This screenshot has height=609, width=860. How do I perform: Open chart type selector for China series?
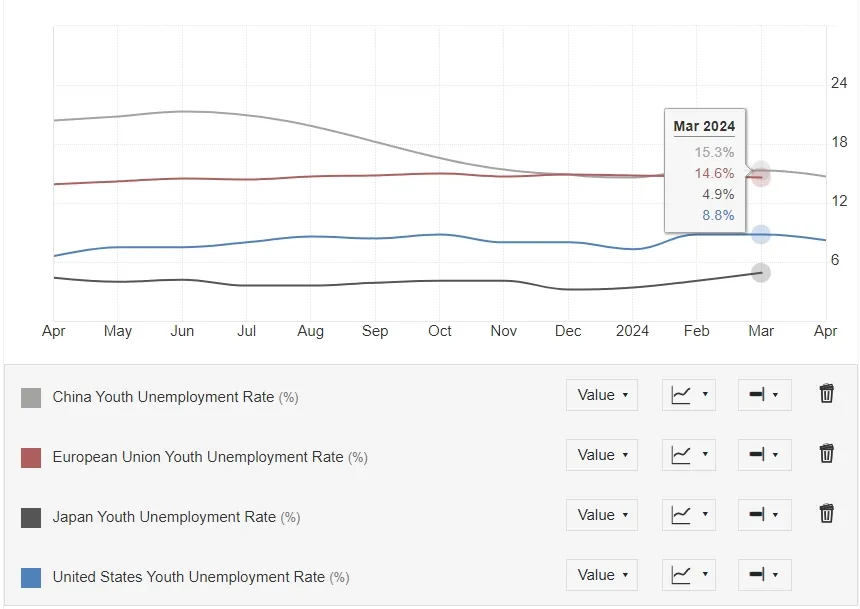[x=689, y=394]
